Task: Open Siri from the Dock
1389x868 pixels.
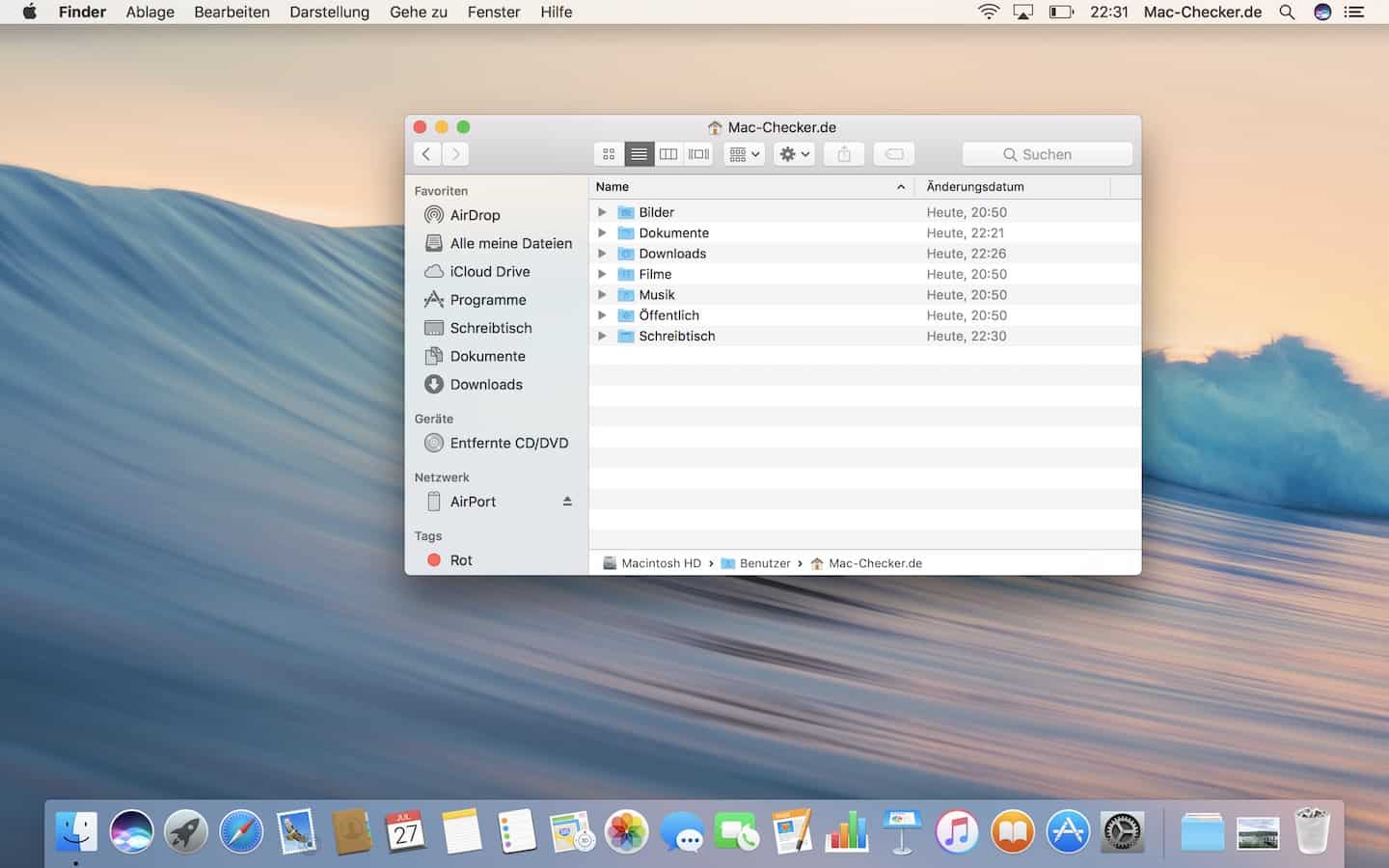Action: pos(131,831)
